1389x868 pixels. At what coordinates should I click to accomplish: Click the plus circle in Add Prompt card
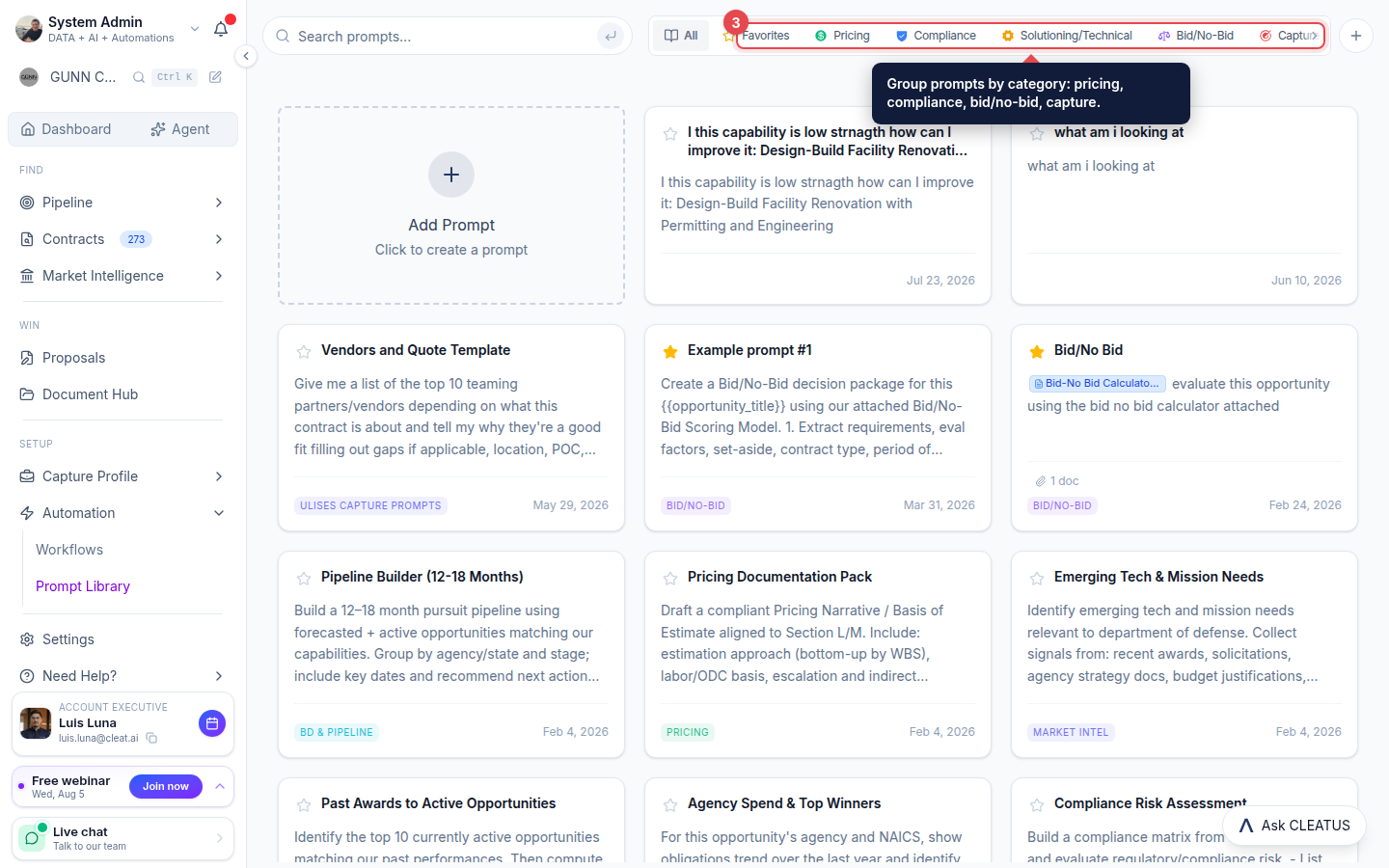pyautogui.click(x=451, y=175)
